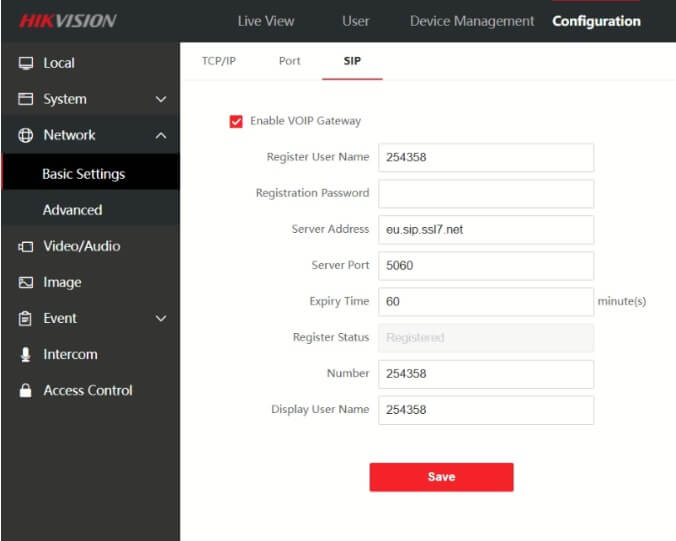
Task: Click the Access Control lock icon
Action: click(x=26, y=391)
